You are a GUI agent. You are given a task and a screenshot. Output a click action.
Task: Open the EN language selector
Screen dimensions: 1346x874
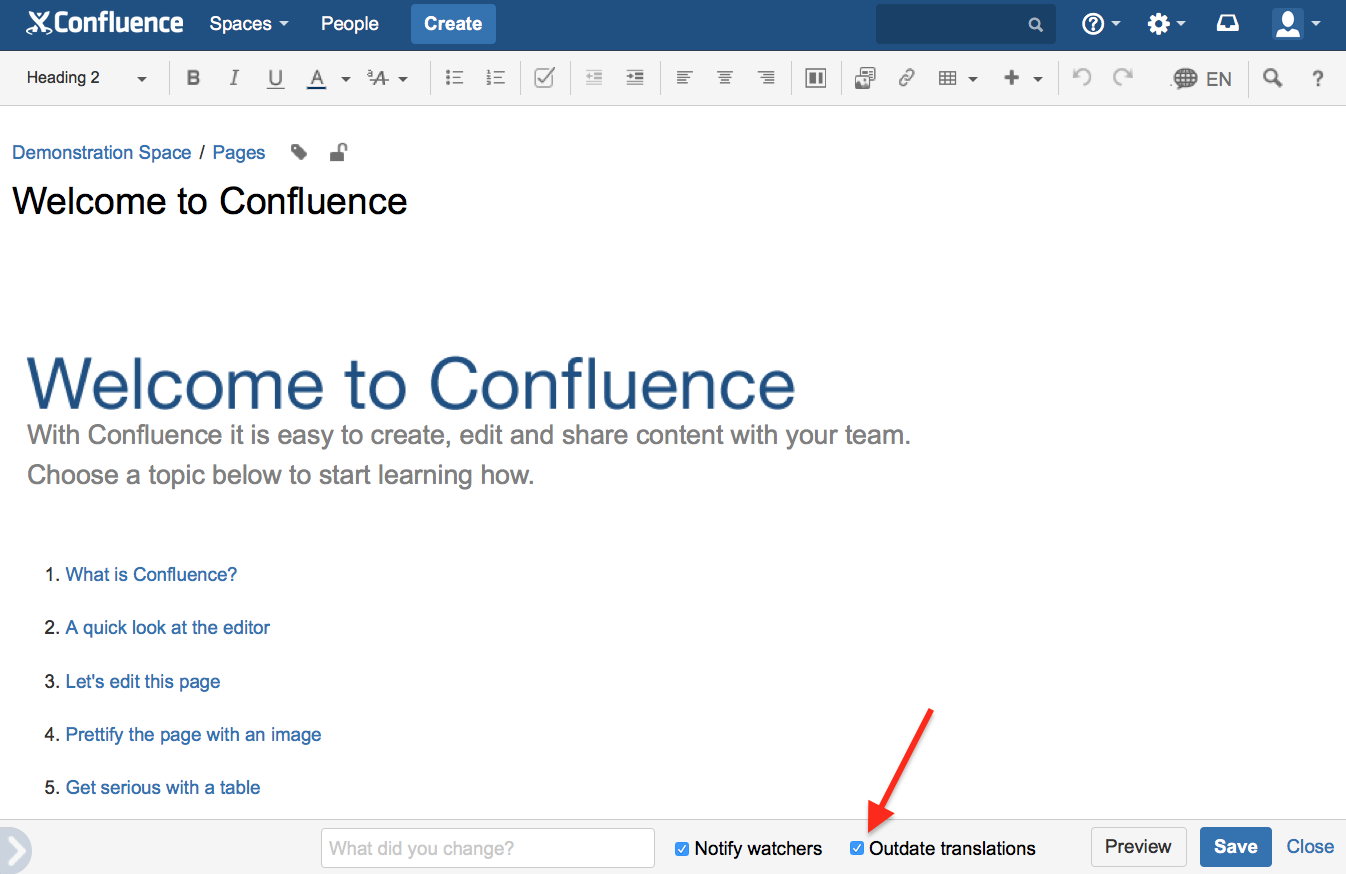click(x=1202, y=78)
